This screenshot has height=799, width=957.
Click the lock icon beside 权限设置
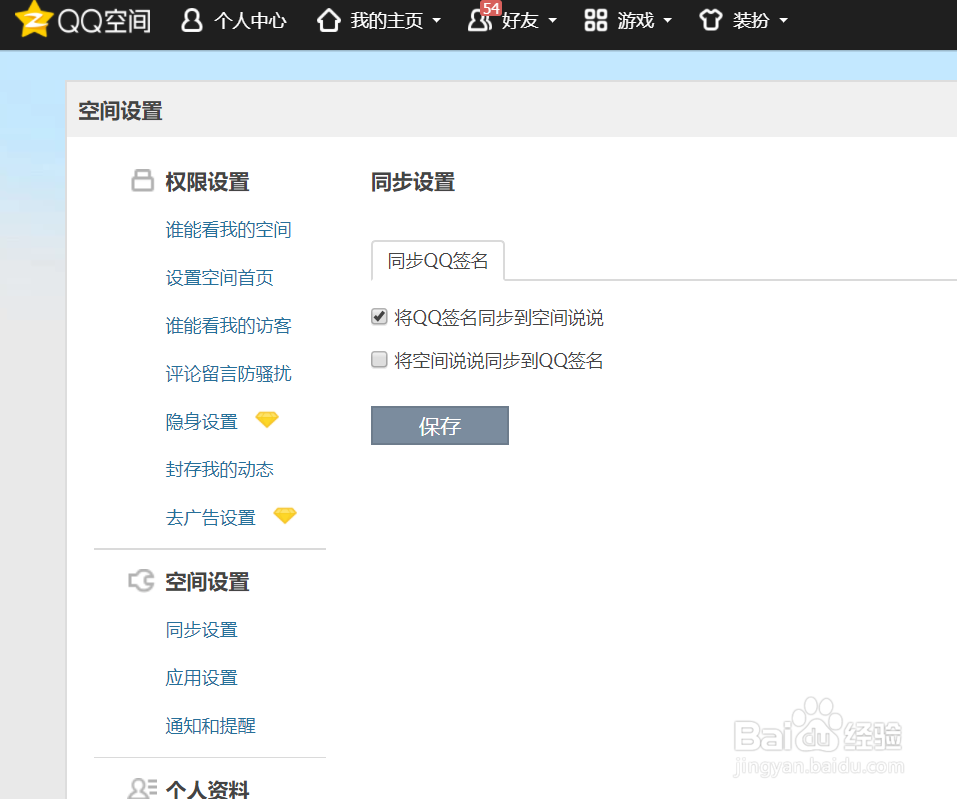139,181
